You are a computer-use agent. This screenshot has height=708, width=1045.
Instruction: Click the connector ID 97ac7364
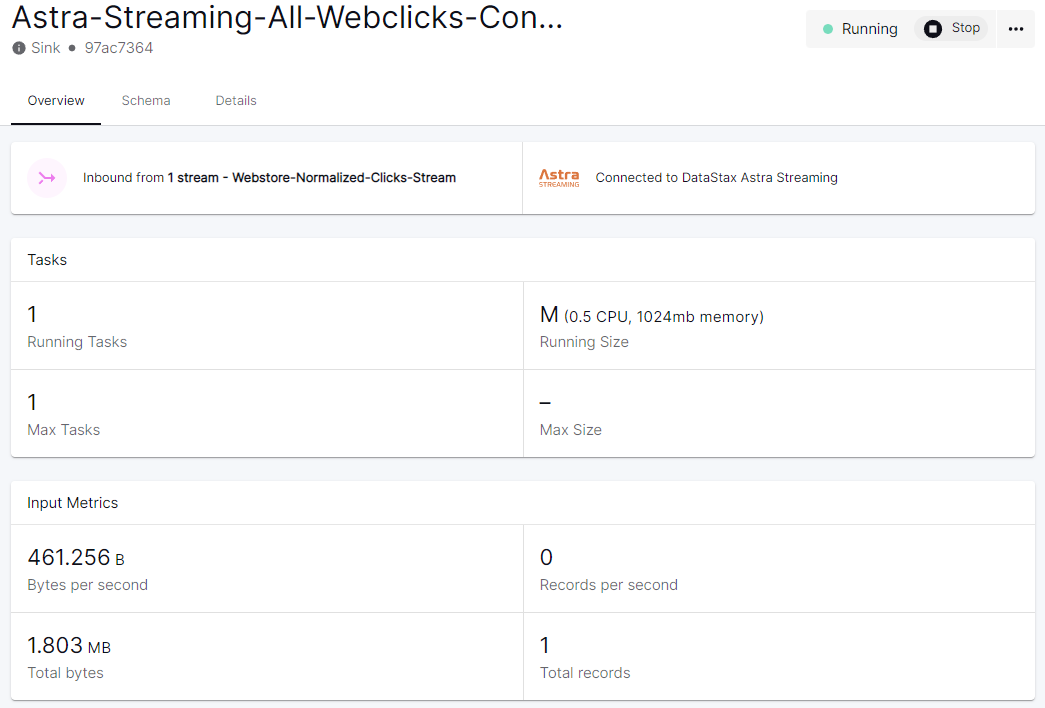coord(119,48)
